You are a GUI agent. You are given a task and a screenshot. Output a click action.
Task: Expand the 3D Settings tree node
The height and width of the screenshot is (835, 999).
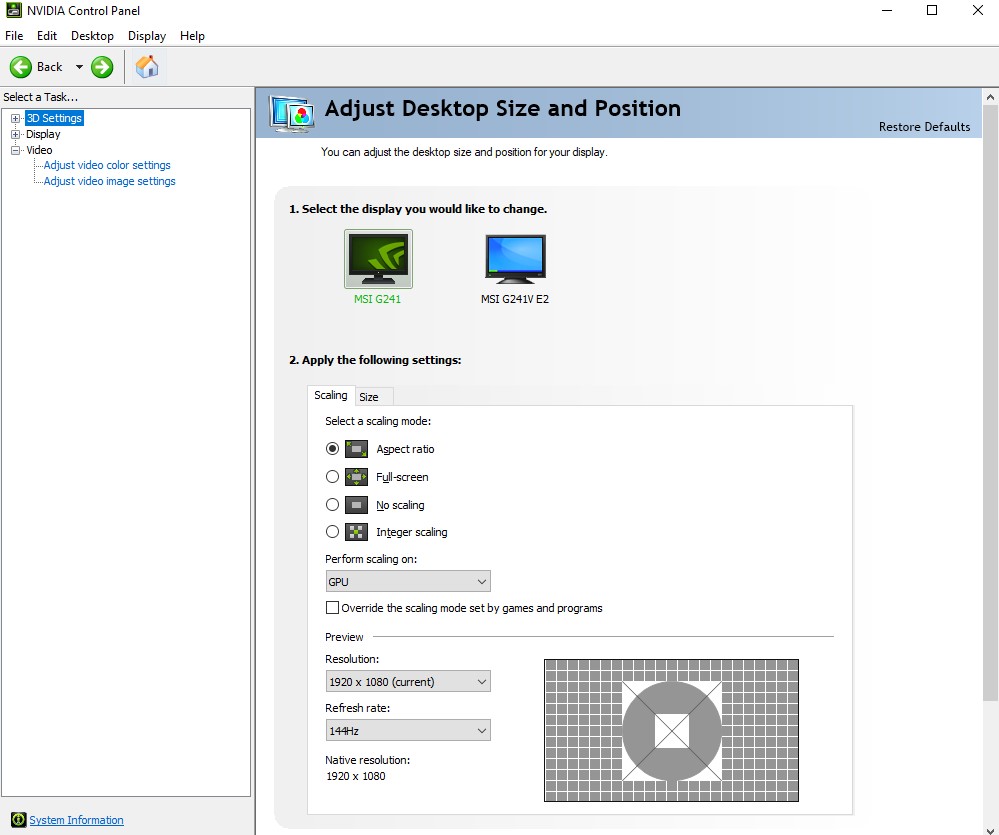tap(15, 118)
